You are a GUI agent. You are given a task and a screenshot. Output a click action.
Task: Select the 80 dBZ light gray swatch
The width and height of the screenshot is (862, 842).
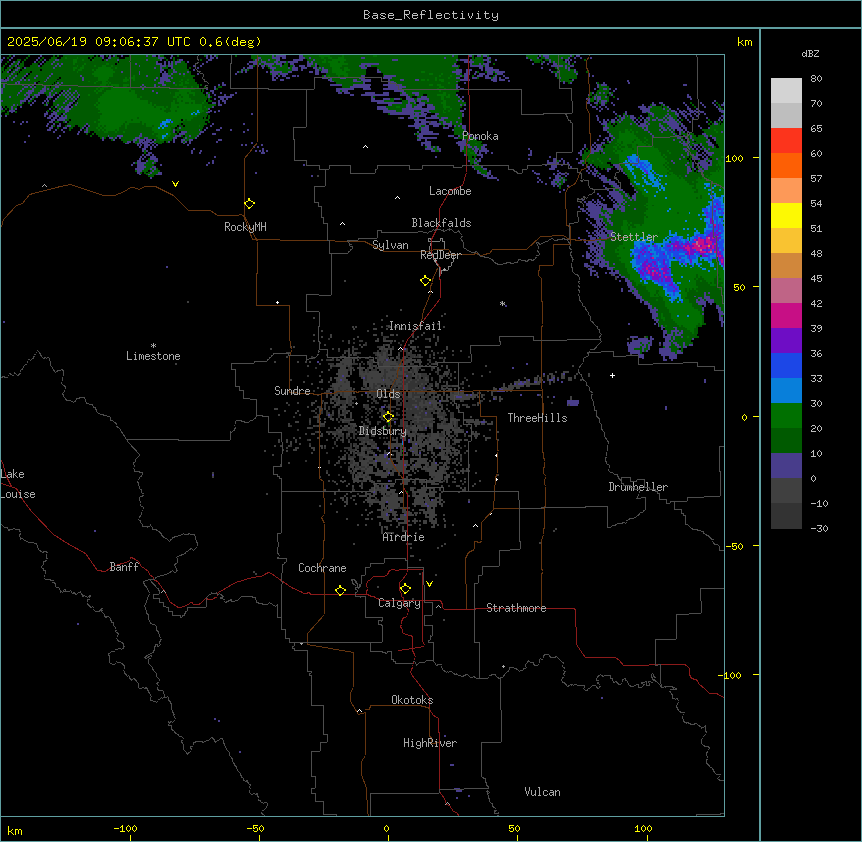point(786,91)
